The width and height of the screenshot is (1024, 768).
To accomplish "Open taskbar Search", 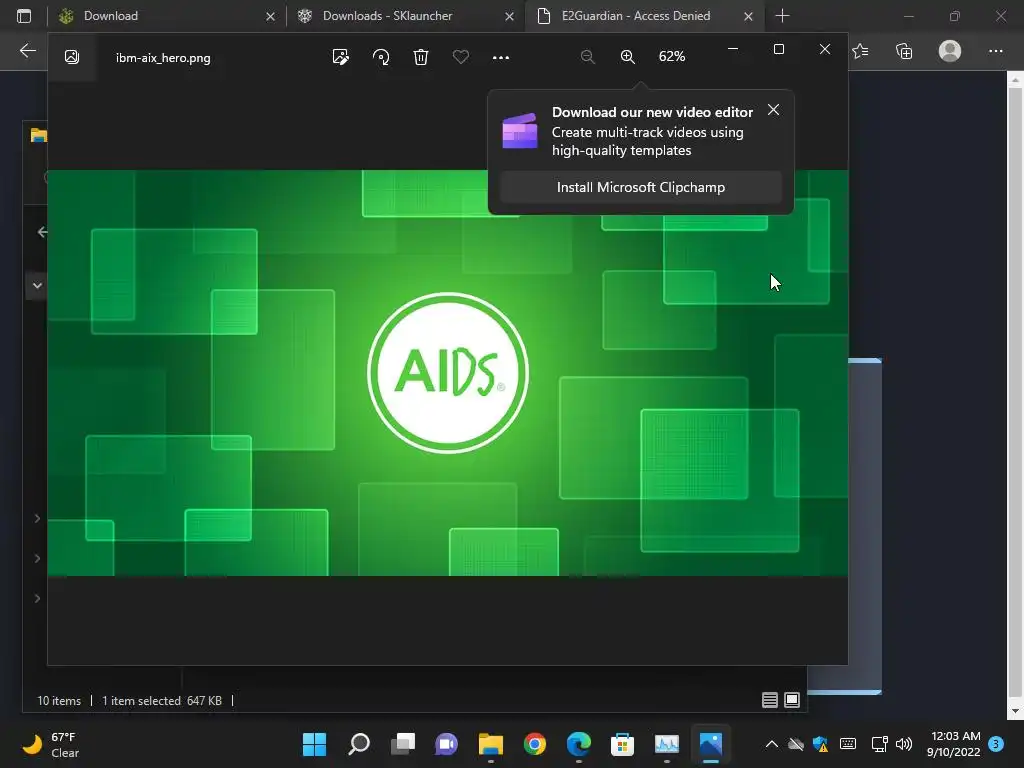I will click(x=359, y=744).
